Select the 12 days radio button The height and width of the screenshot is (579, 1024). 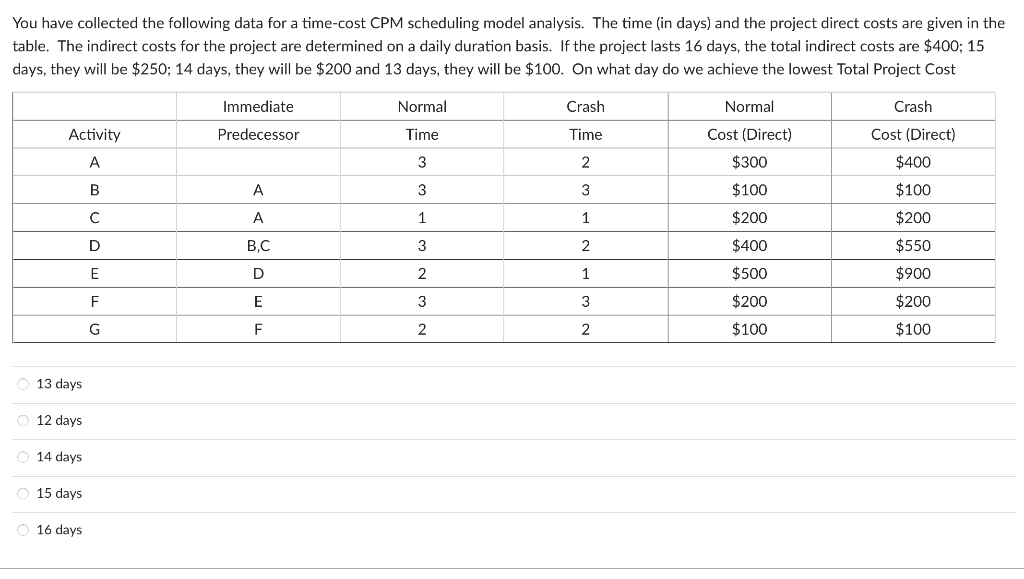[21, 420]
